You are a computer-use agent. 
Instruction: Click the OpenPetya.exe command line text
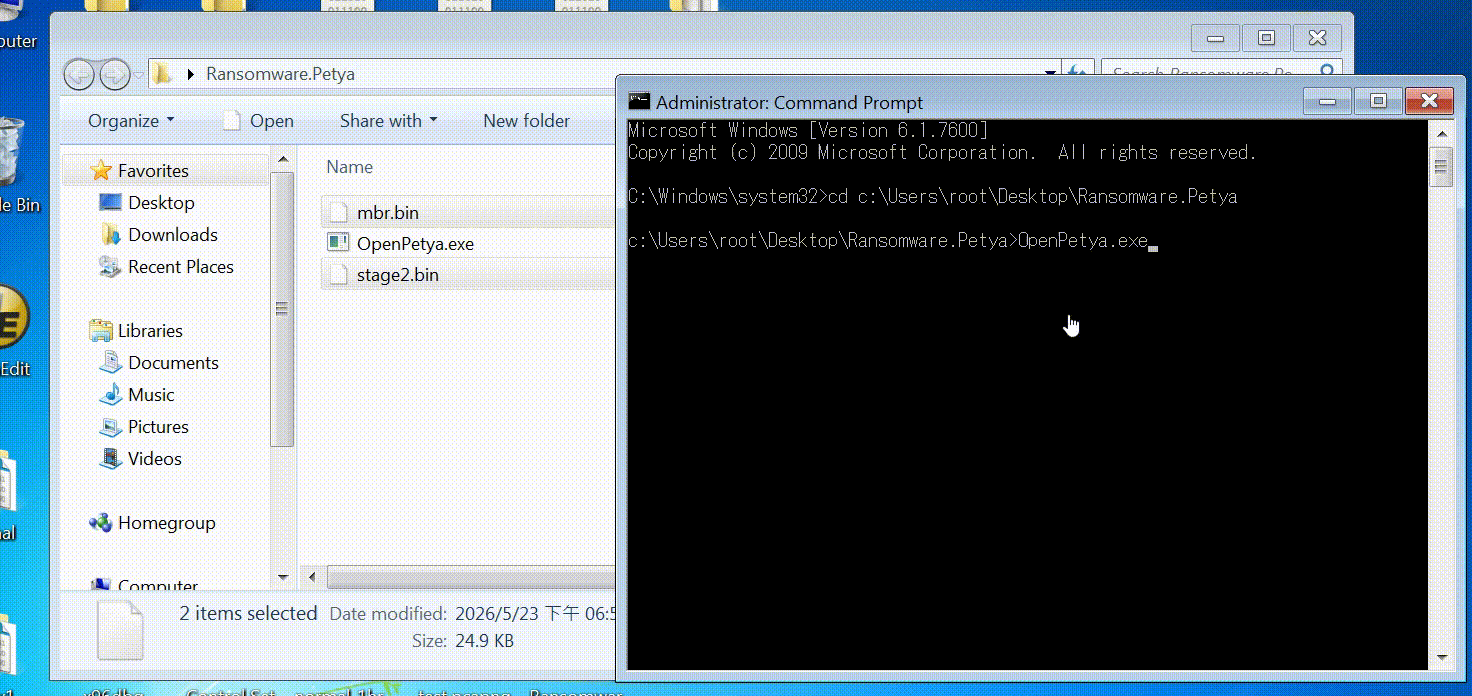click(1083, 240)
